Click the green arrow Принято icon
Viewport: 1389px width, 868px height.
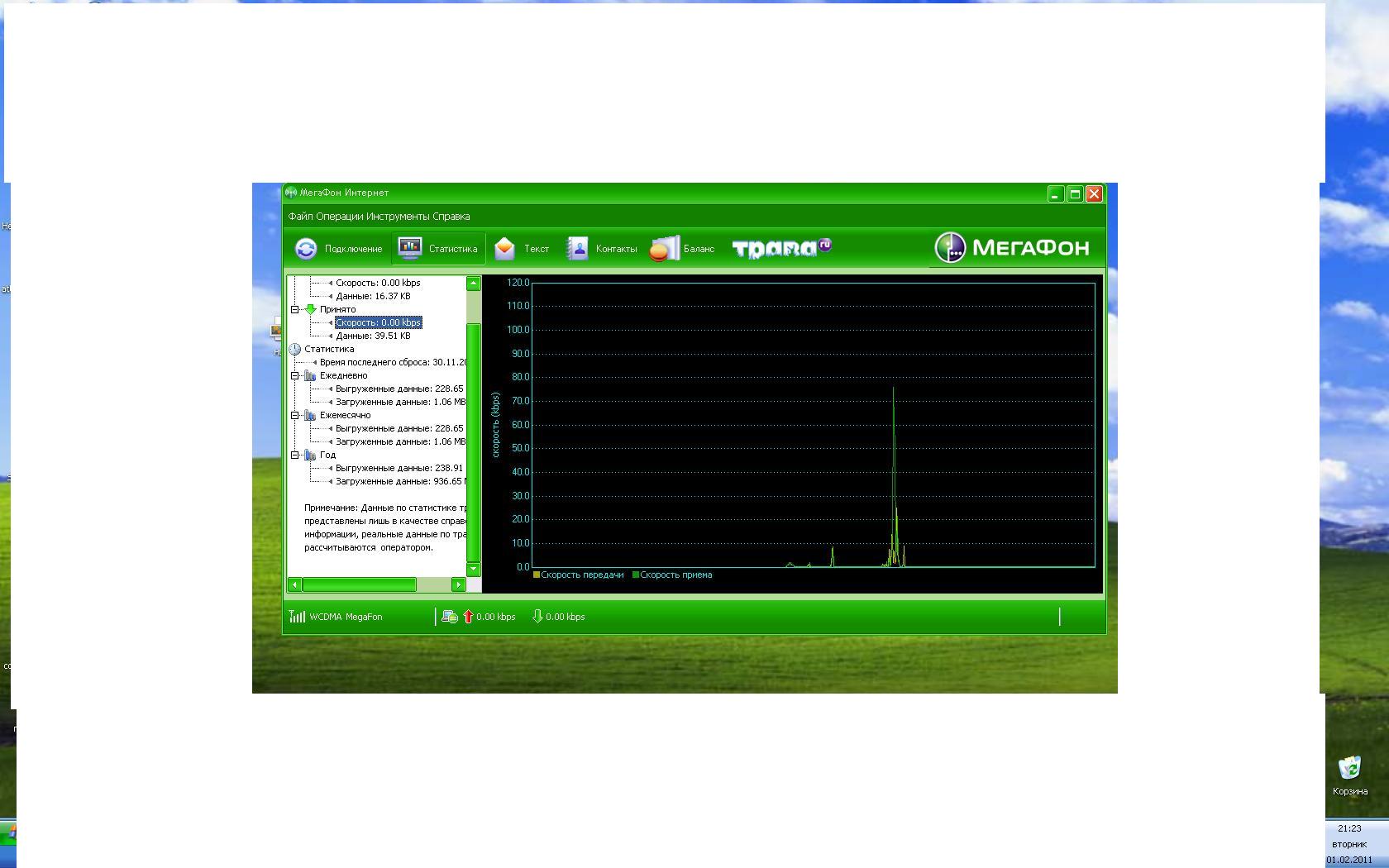coord(311,309)
